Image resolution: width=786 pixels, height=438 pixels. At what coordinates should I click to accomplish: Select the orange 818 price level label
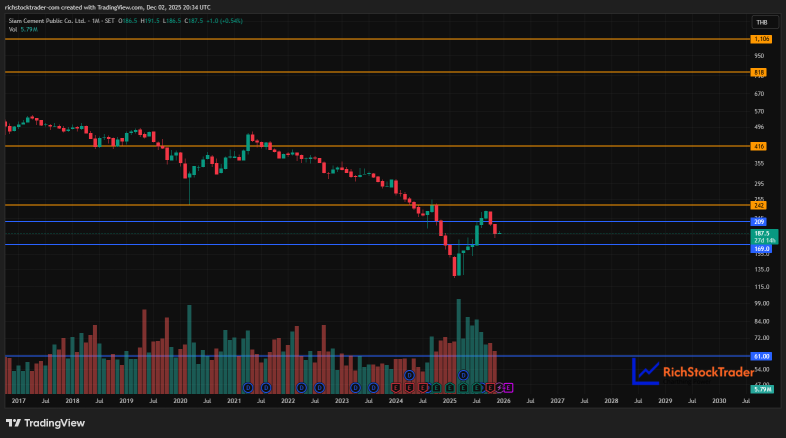(x=759, y=73)
